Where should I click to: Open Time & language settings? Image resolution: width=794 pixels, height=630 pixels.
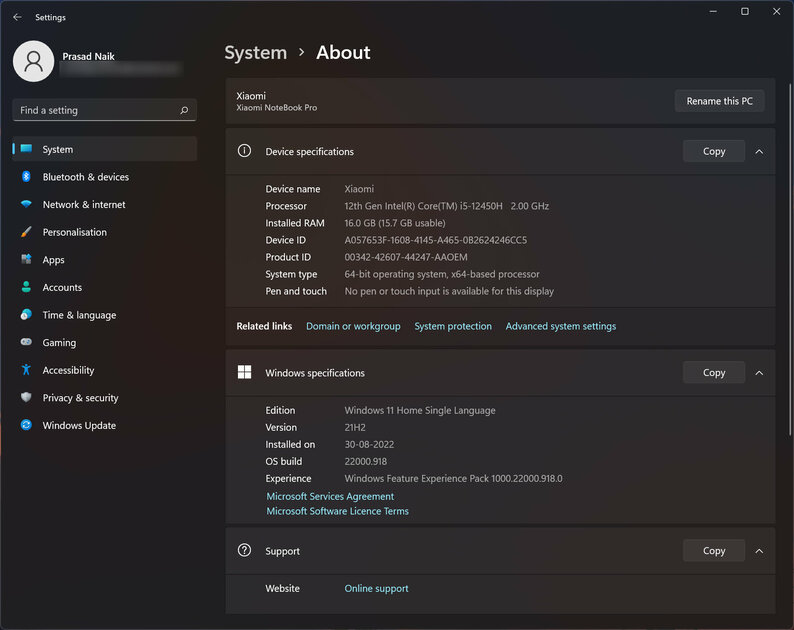pos(105,315)
